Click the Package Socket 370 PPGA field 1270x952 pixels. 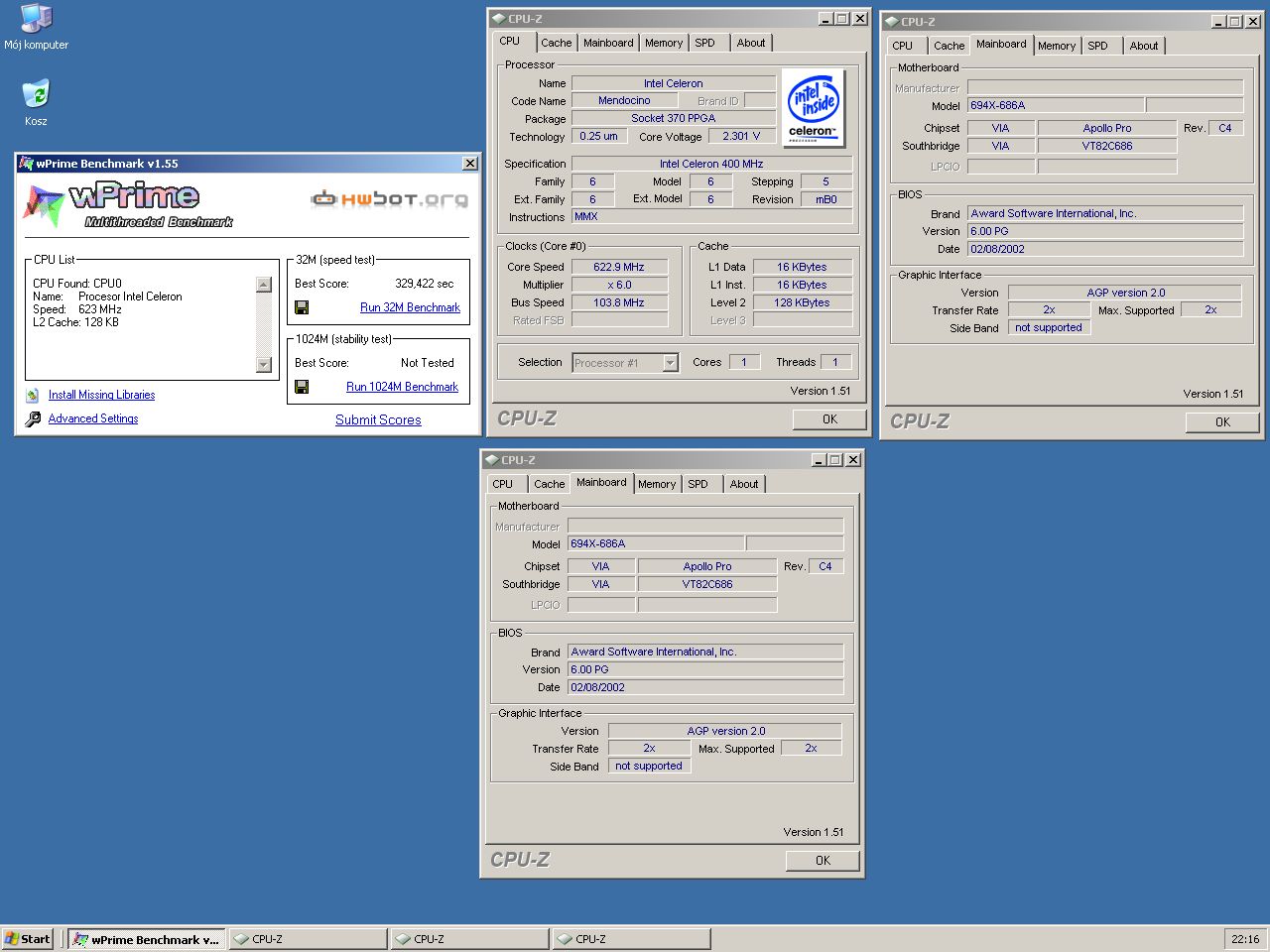tap(674, 119)
